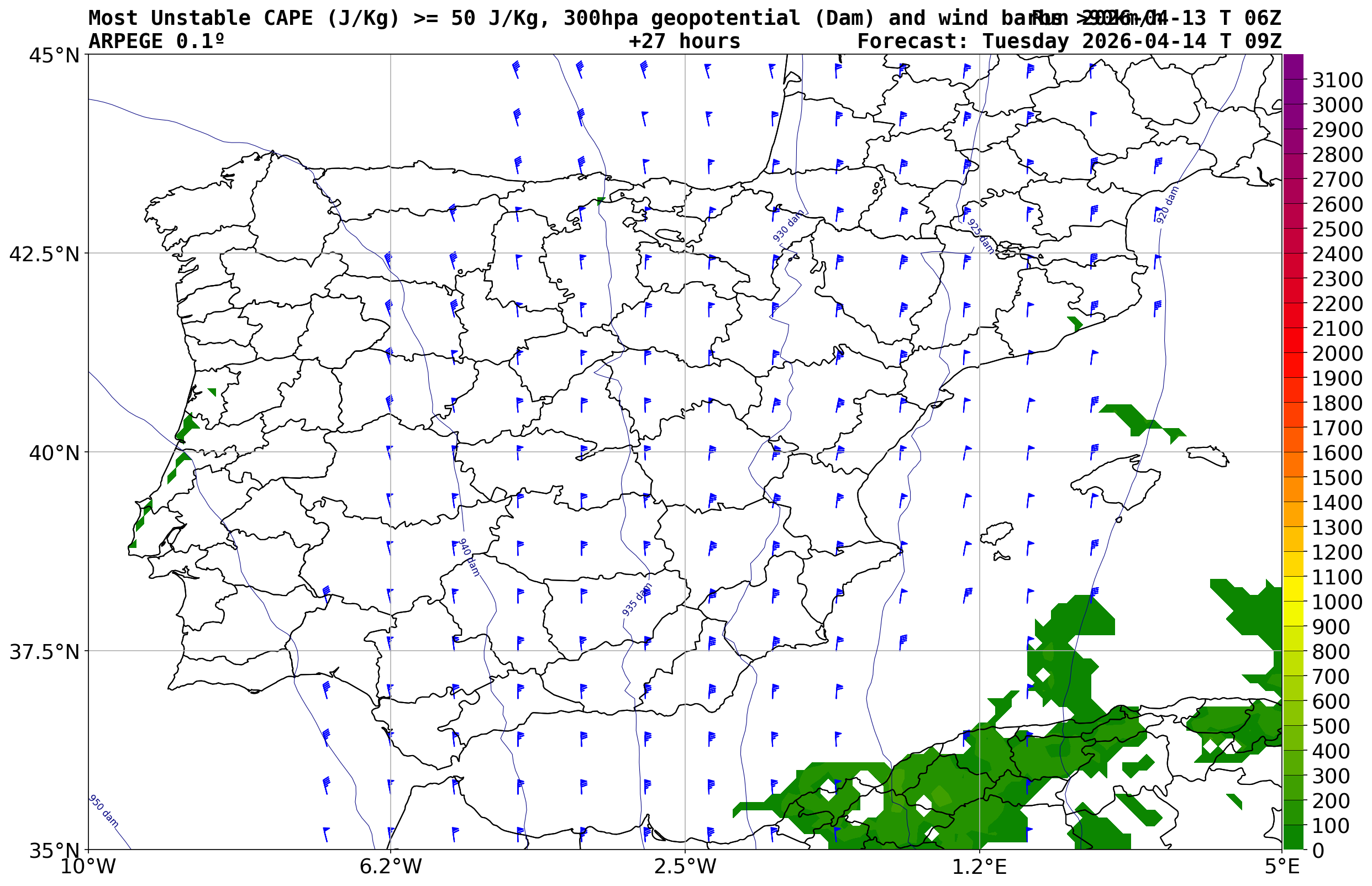Image resolution: width=1372 pixels, height=886 pixels.
Task: Click the 925 dam contour label
Action: pos(980,236)
